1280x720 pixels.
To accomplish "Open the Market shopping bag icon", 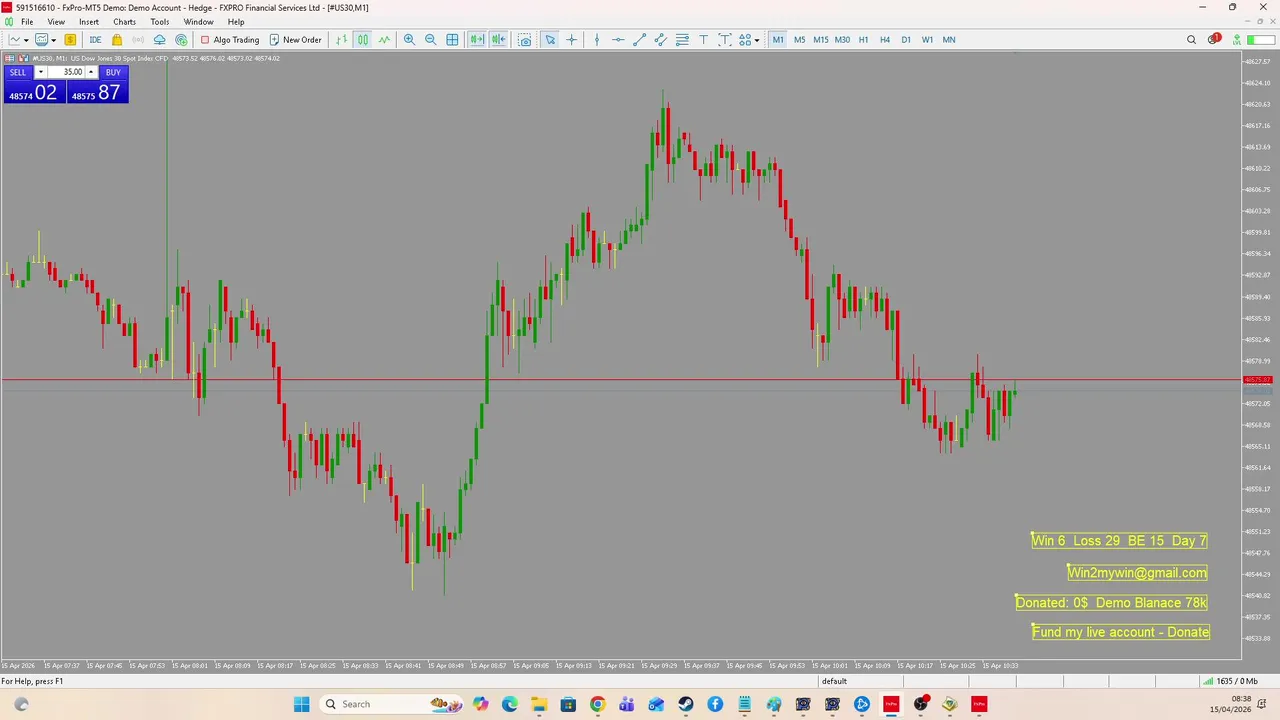I will [117, 40].
